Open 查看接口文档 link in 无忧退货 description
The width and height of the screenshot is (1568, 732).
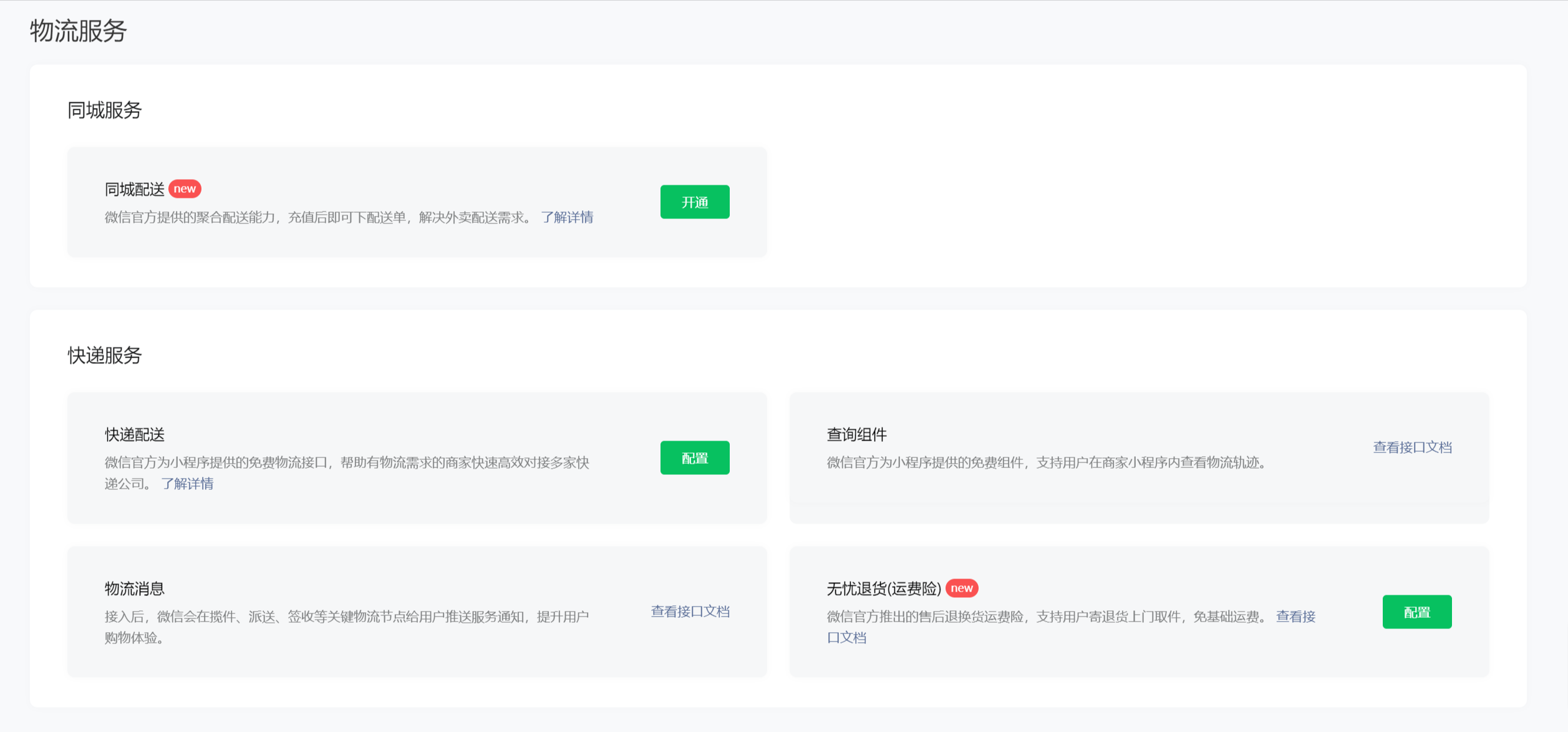[x=1295, y=617]
